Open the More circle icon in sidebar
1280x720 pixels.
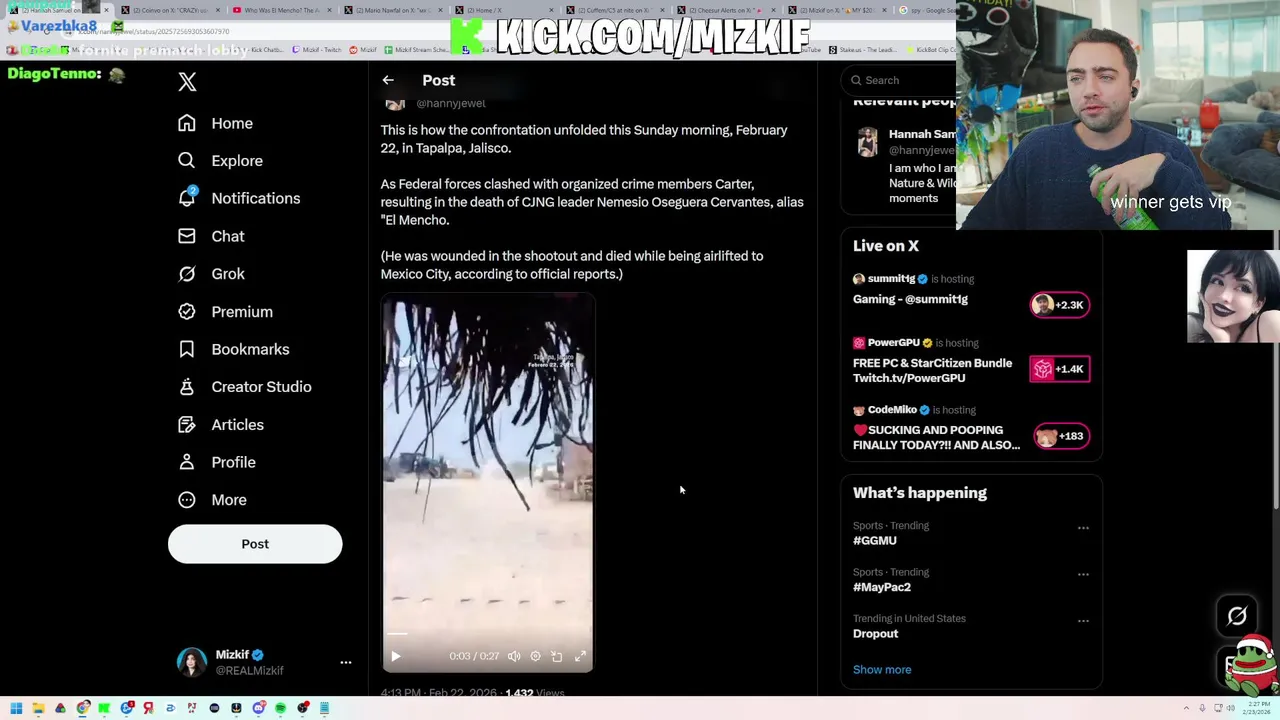(x=187, y=500)
